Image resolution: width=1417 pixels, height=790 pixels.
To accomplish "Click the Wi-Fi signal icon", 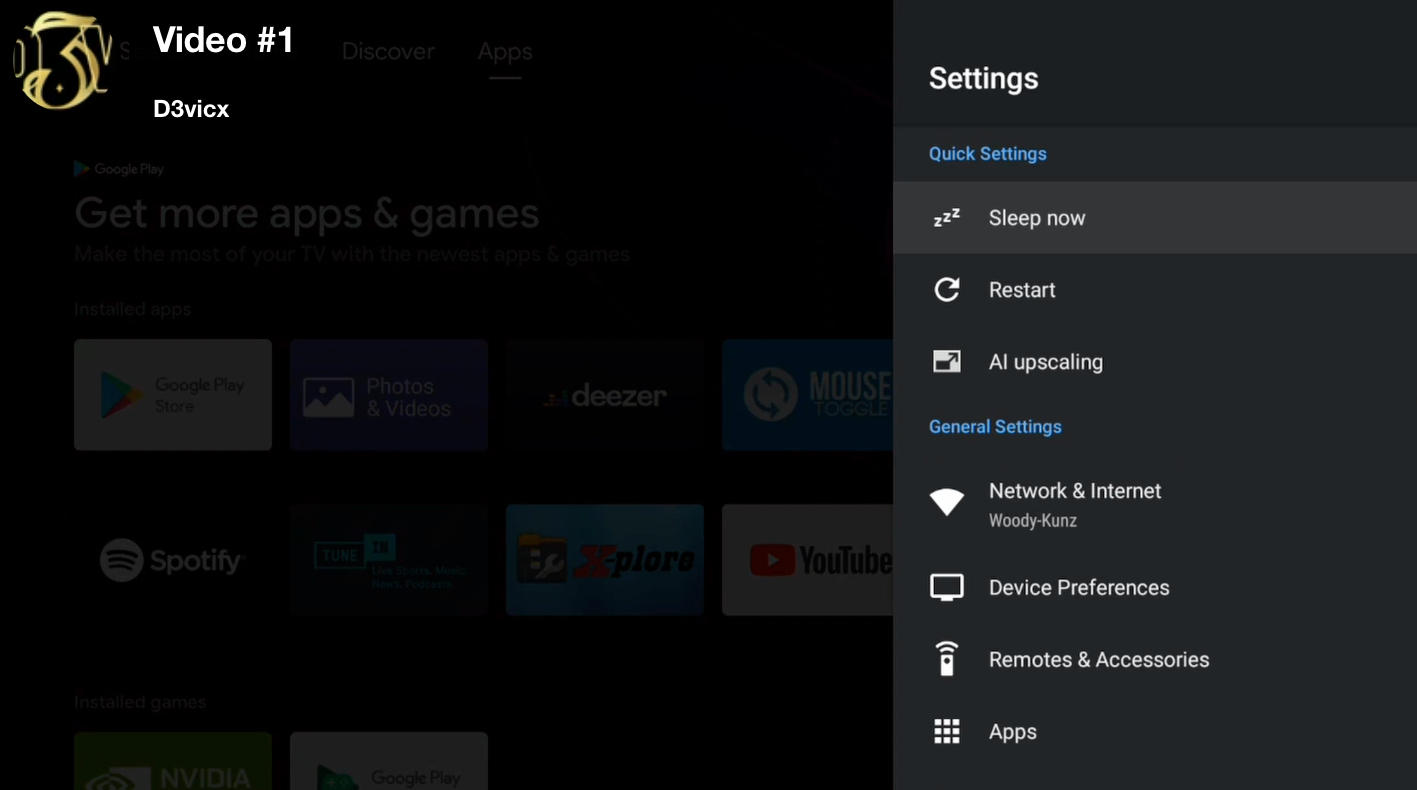I will 946,502.
